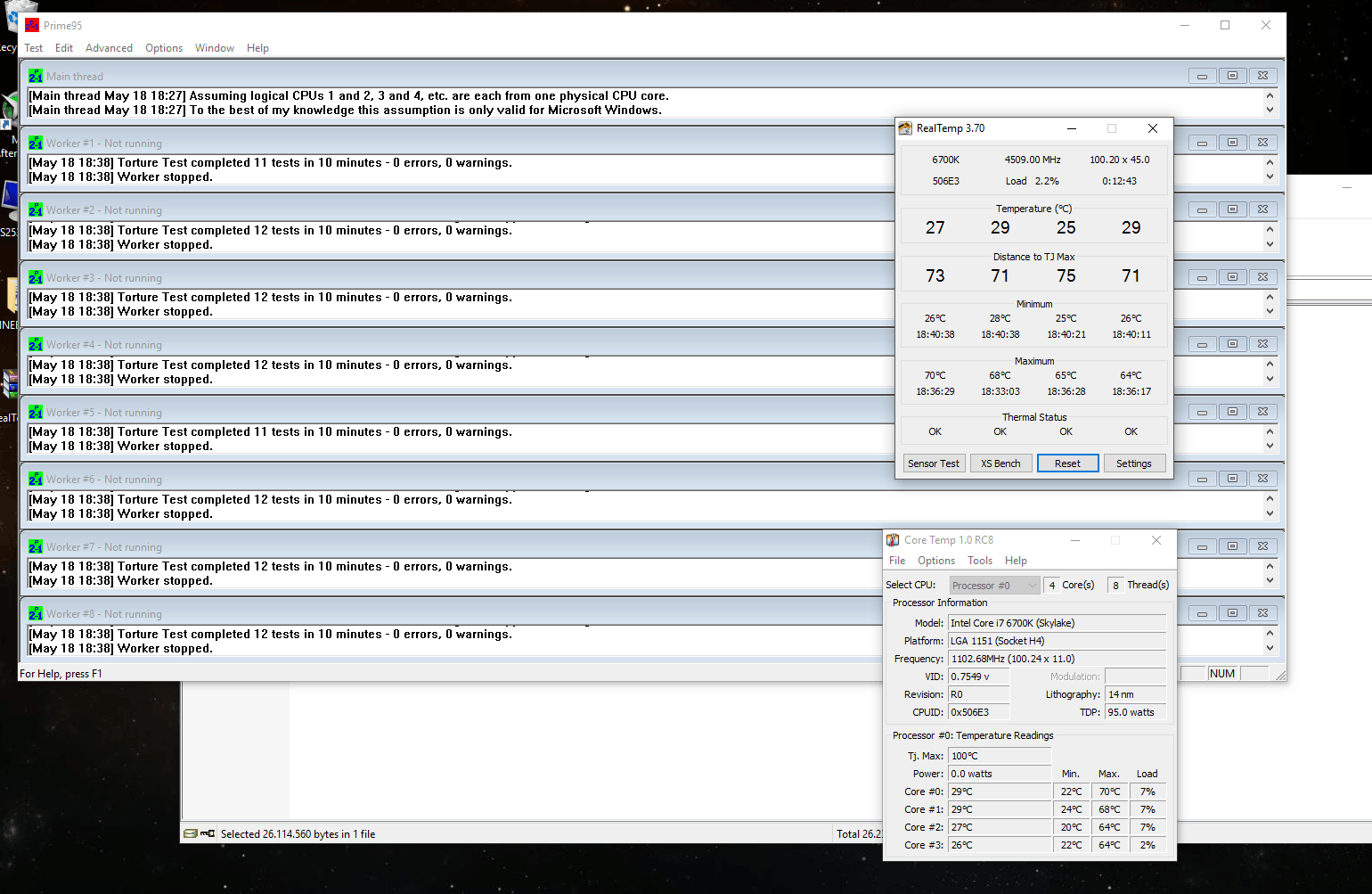Screen dimensions: 1372x894
Task: Click the RealTemp title bar icon
Action: (905, 128)
